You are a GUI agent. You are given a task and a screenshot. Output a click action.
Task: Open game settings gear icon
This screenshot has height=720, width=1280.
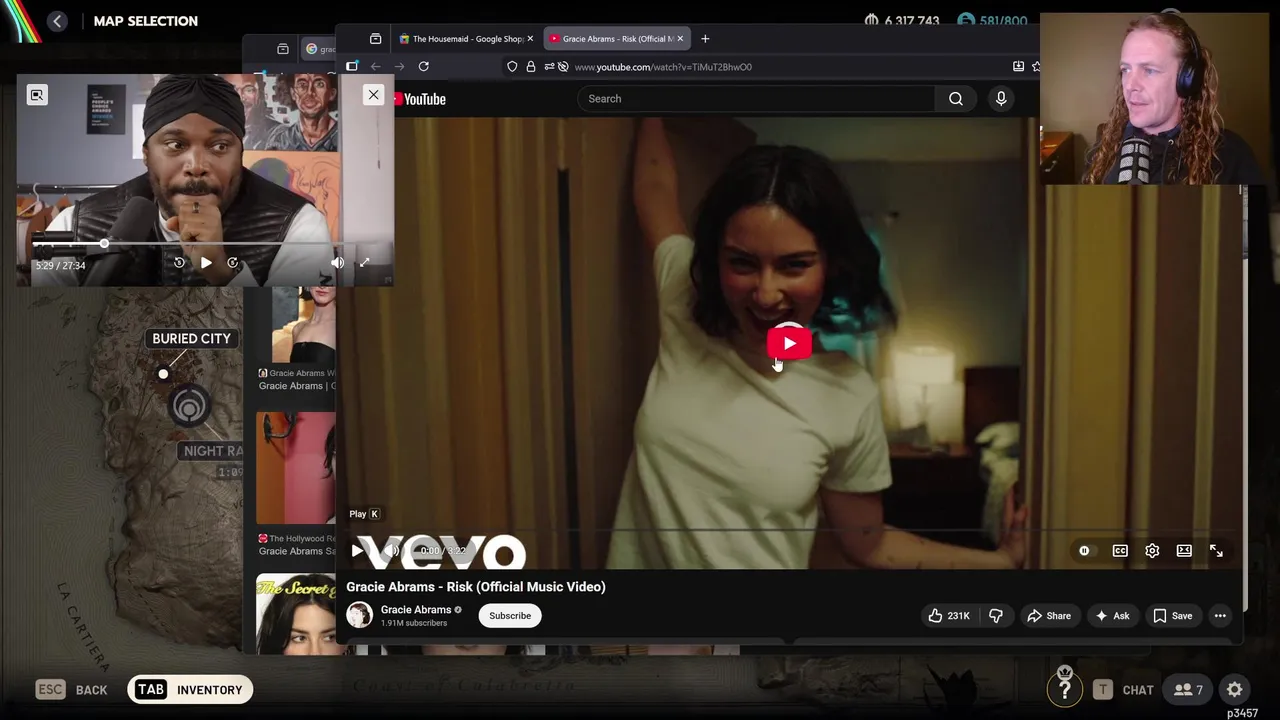click(1235, 690)
